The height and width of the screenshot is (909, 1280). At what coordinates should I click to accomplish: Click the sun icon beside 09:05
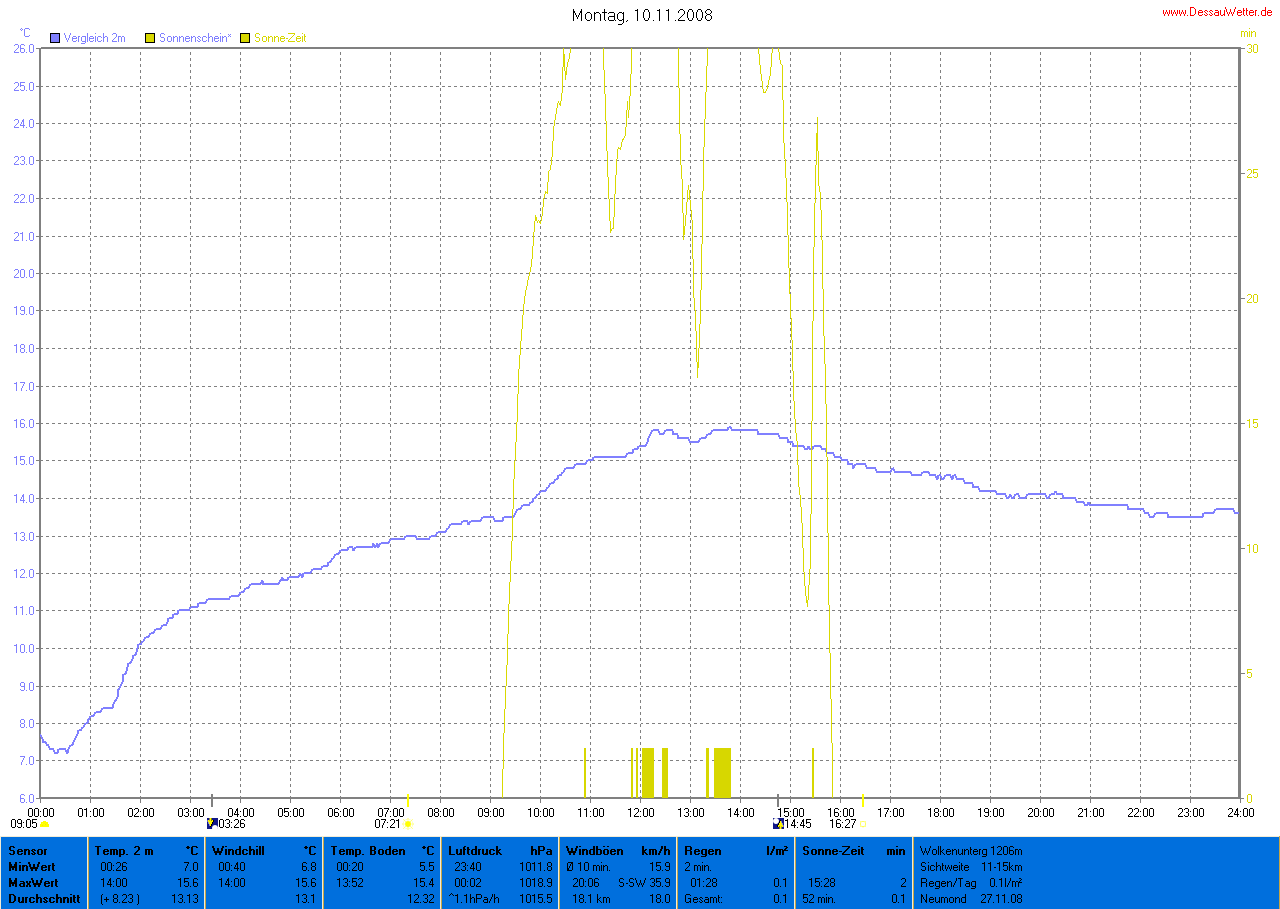pyautogui.click(x=45, y=825)
